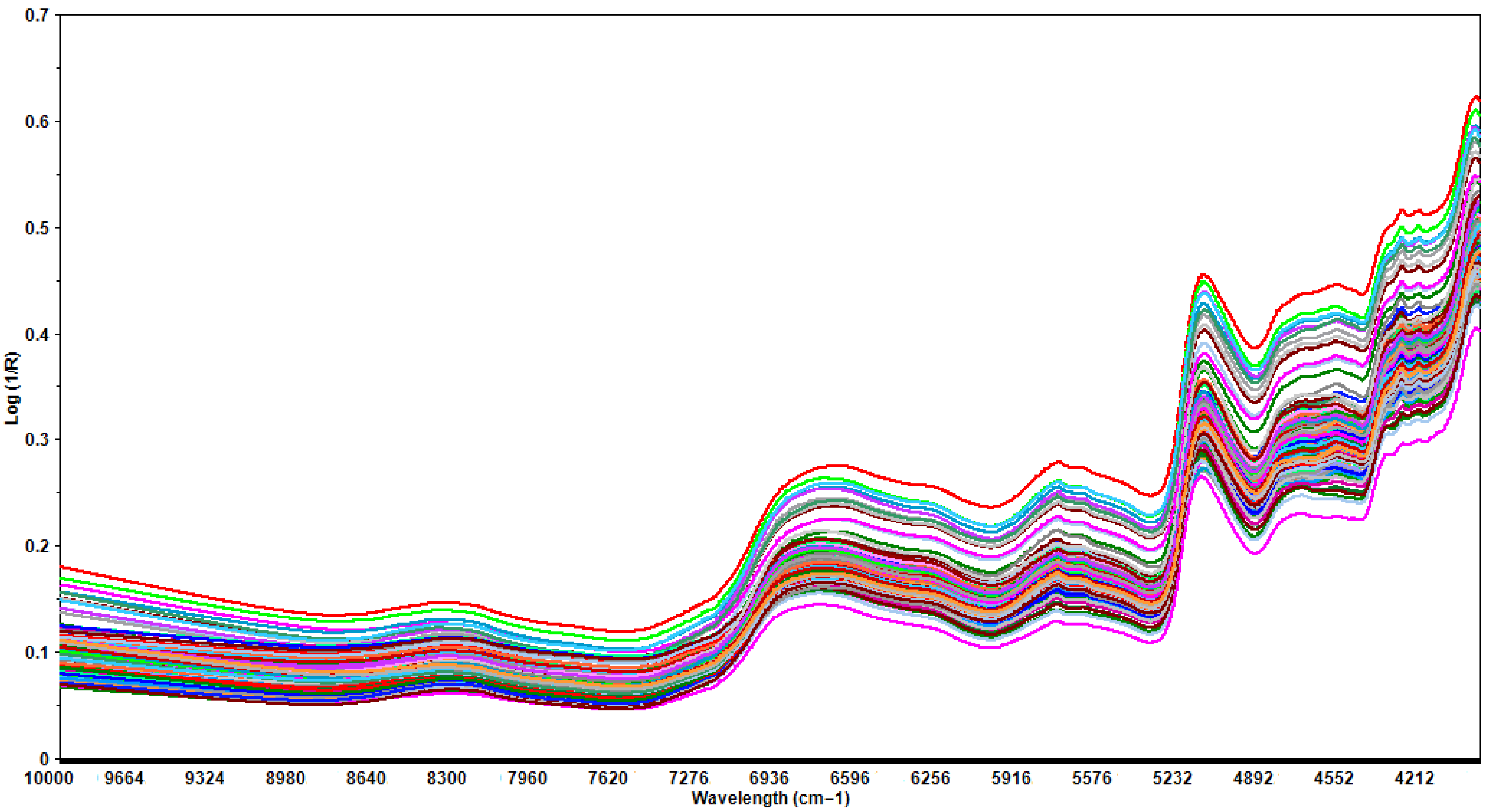
Task: Click the topmost red spectrum peak near 5232
Action: 1202,274
